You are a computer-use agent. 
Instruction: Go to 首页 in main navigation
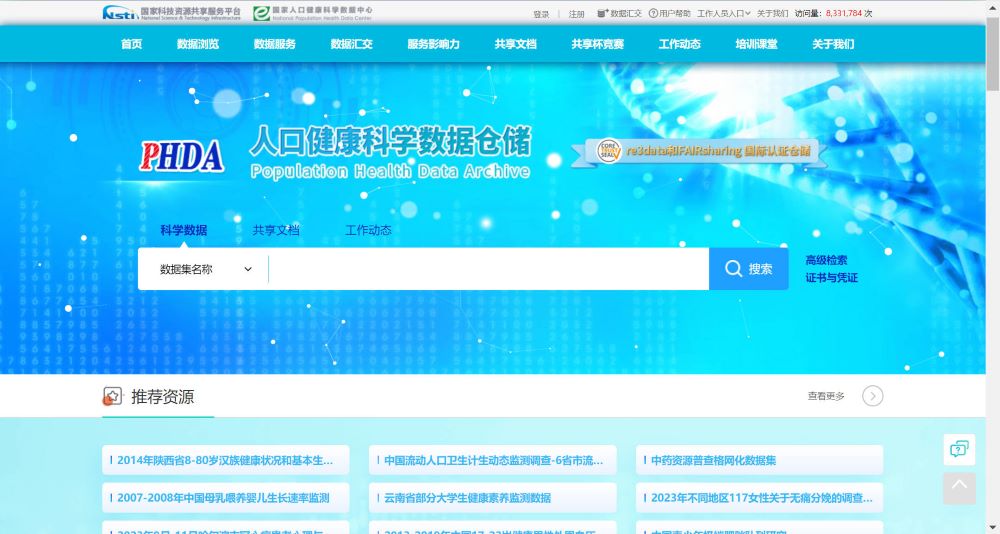pyautogui.click(x=131, y=44)
